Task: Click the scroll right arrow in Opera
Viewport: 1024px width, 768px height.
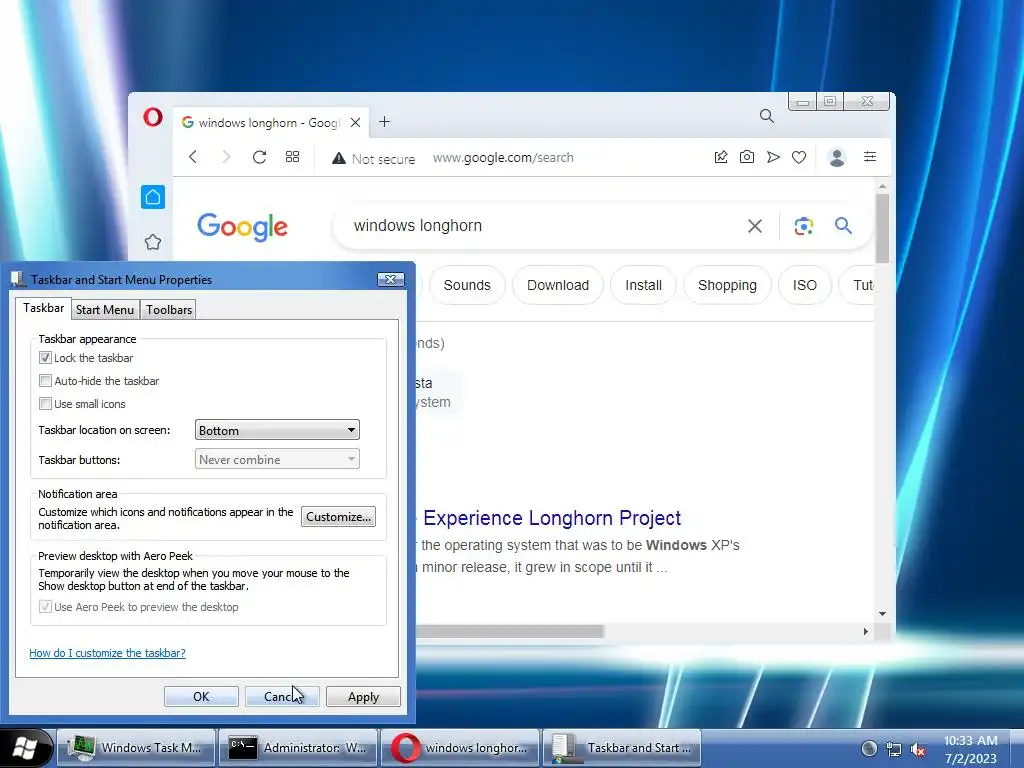Action: pyautogui.click(x=866, y=632)
